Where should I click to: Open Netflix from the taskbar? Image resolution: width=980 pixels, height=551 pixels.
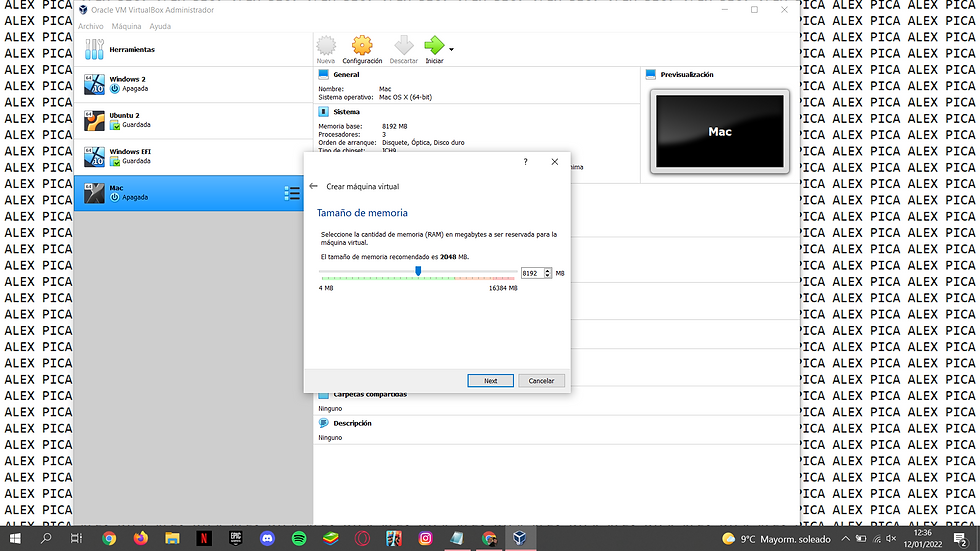tap(204, 539)
